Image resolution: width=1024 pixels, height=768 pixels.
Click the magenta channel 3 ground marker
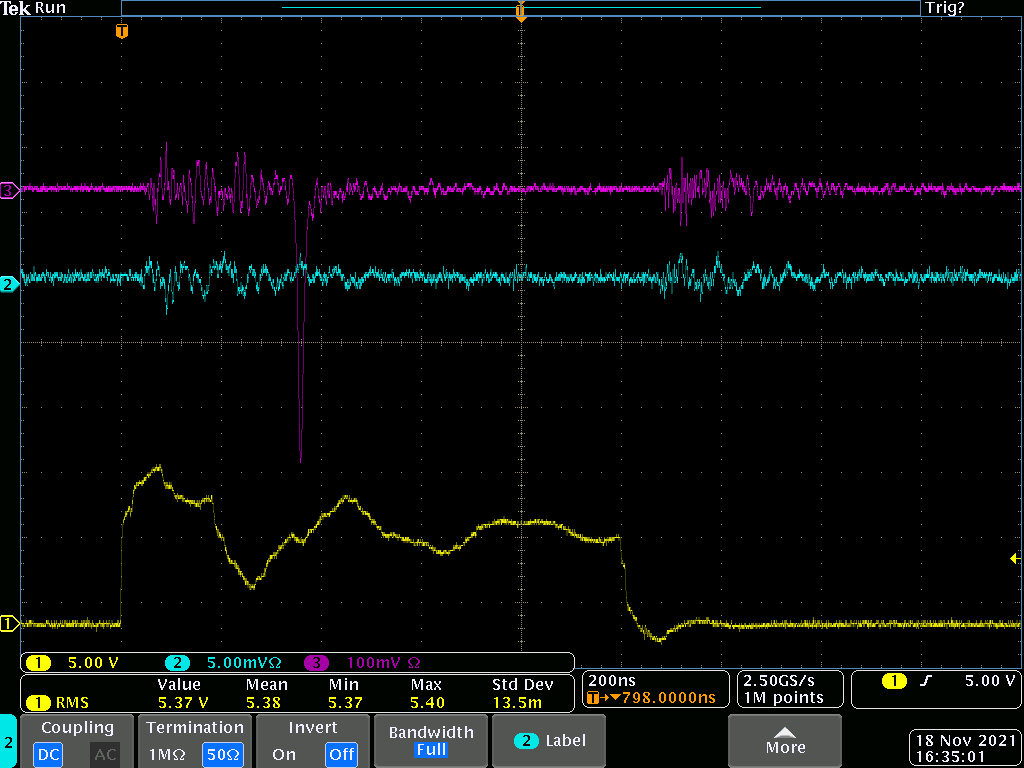point(8,188)
